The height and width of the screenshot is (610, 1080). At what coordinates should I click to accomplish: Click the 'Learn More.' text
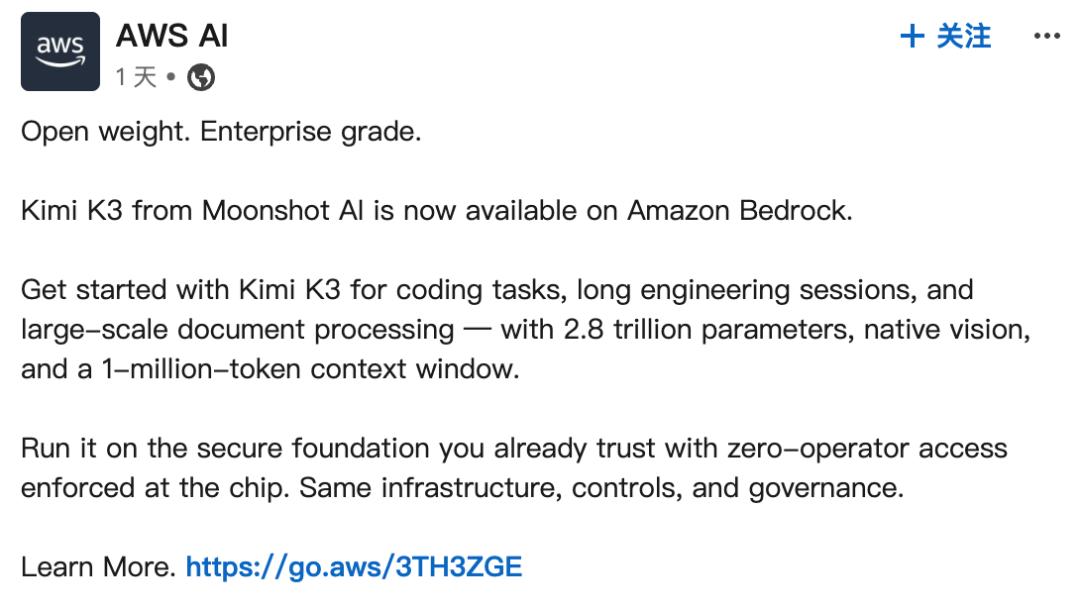pos(98,567)
